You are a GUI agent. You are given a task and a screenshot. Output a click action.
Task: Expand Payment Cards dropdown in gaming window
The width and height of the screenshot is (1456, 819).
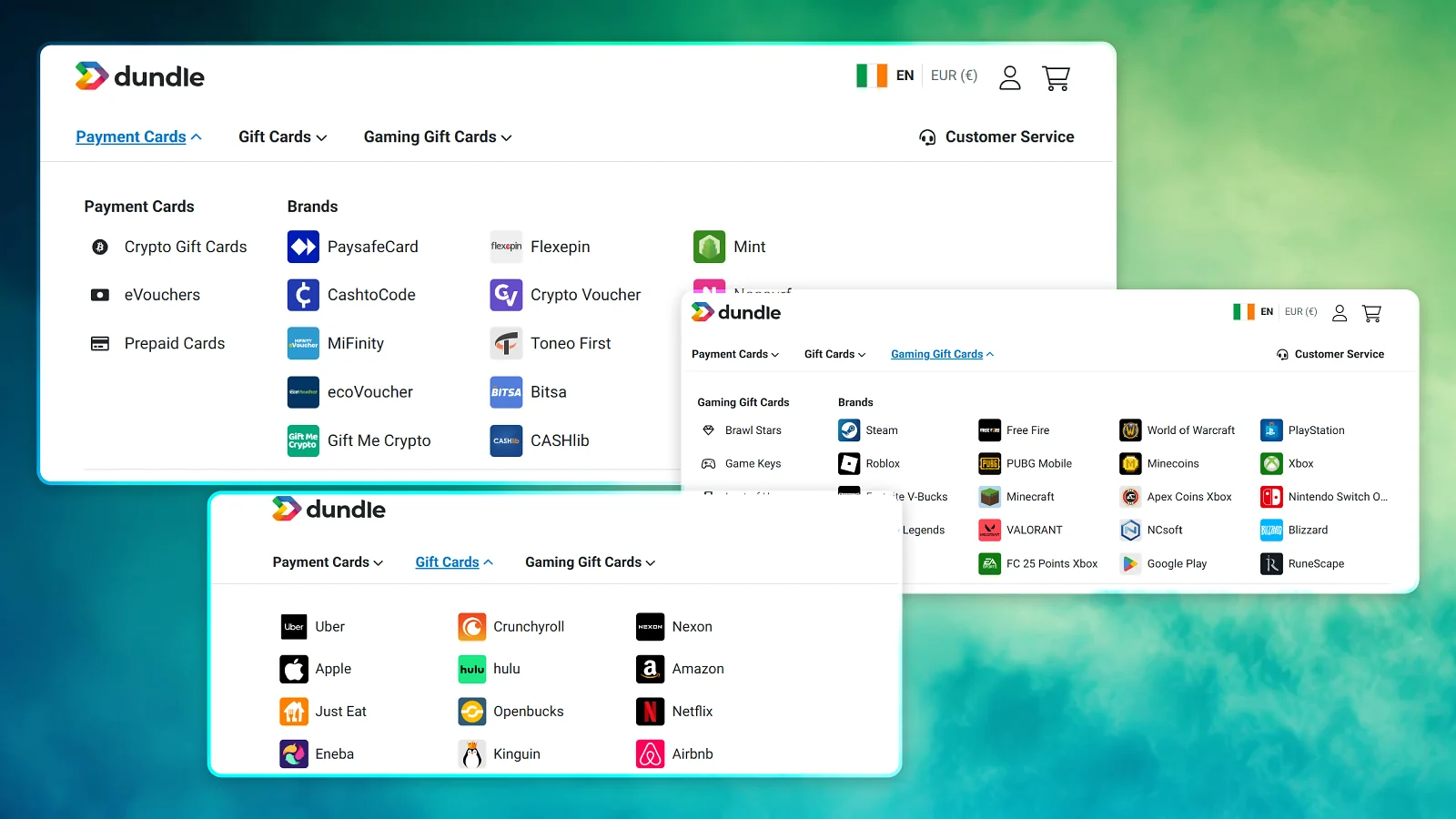pyautogui.click(x=735, y=354)
